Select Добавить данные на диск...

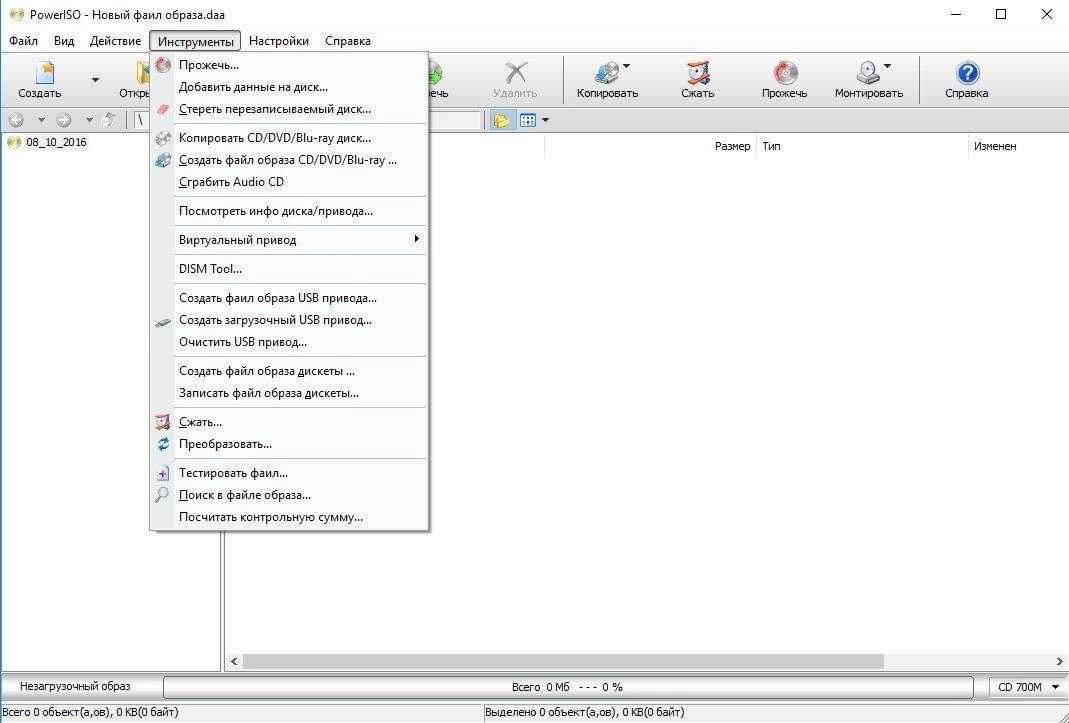click(x=290, y=87)
